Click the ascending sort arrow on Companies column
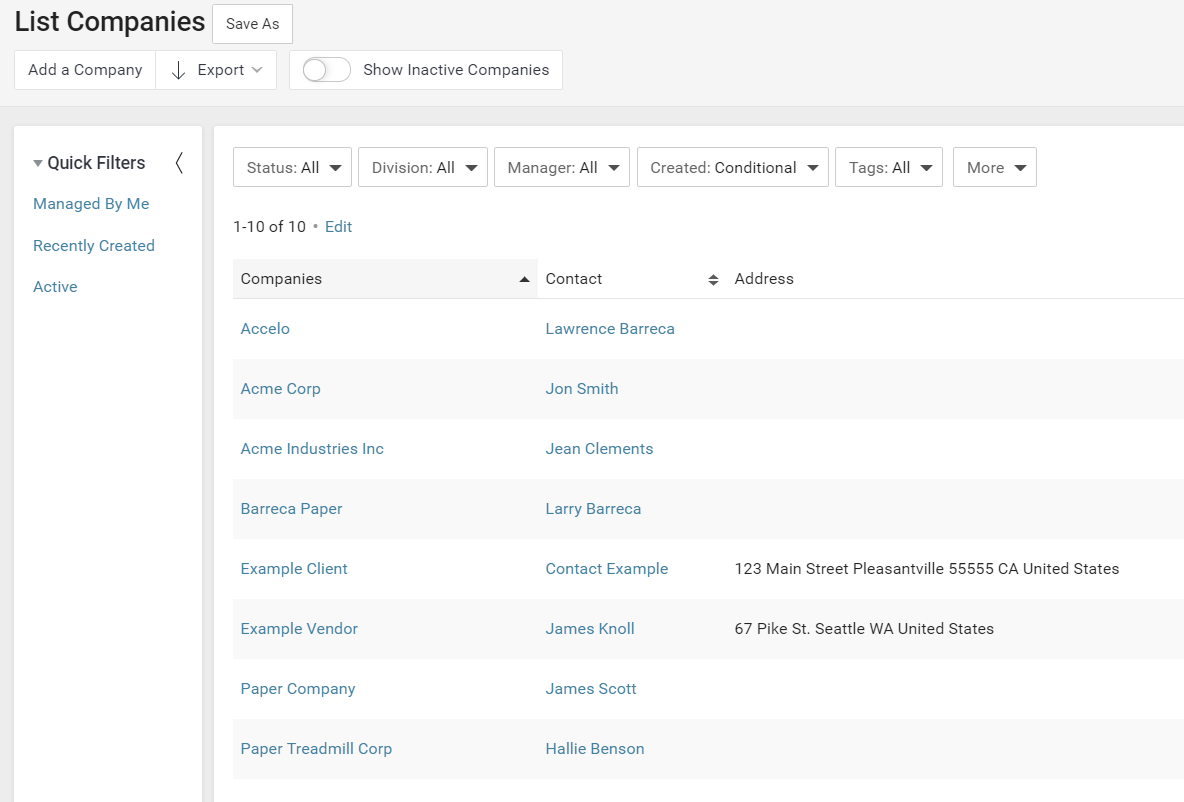 tap(524, 278)
